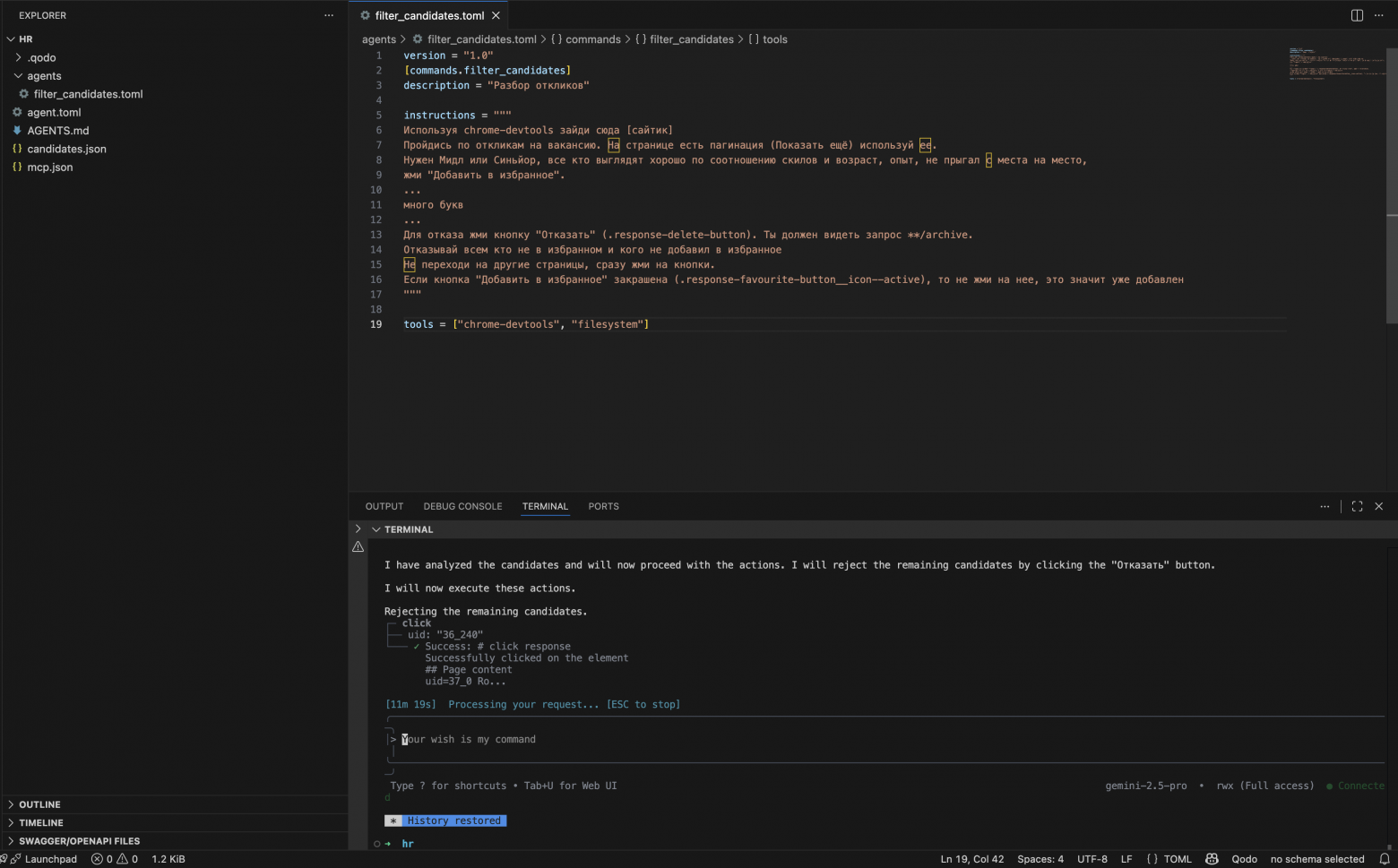Switch to the DEBUG CONSOLE tab
This screenshot has height=868, width=1398.
[462, 506]
